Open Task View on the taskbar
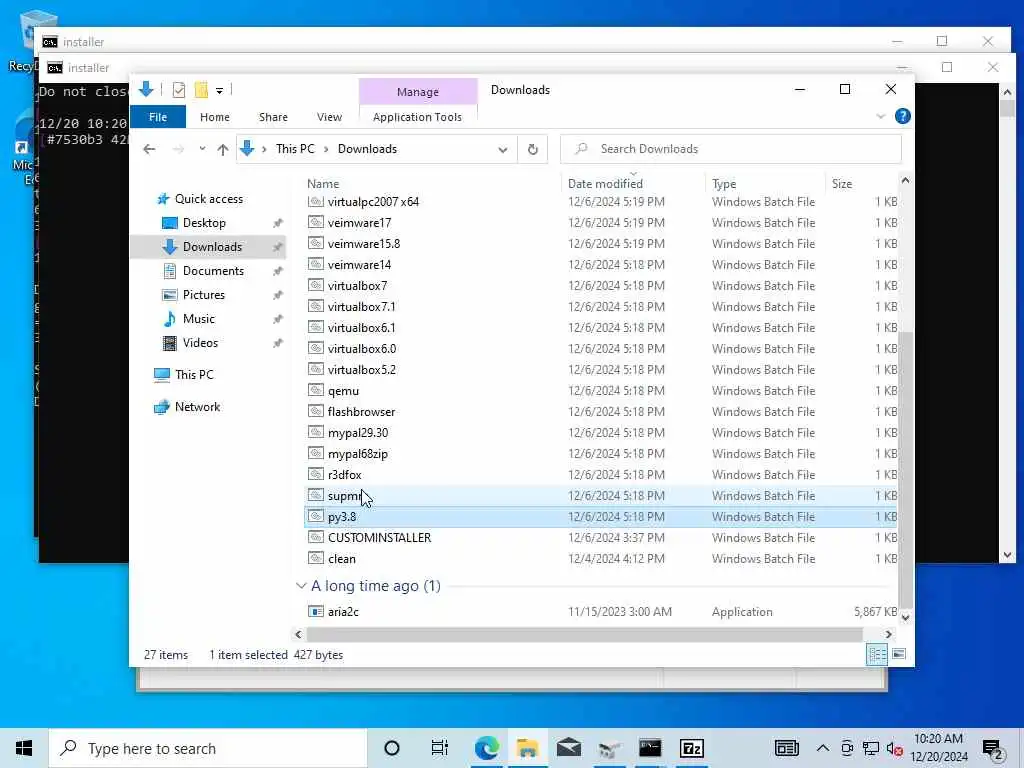The image size is (1024, 768). [x=440, y=748]
